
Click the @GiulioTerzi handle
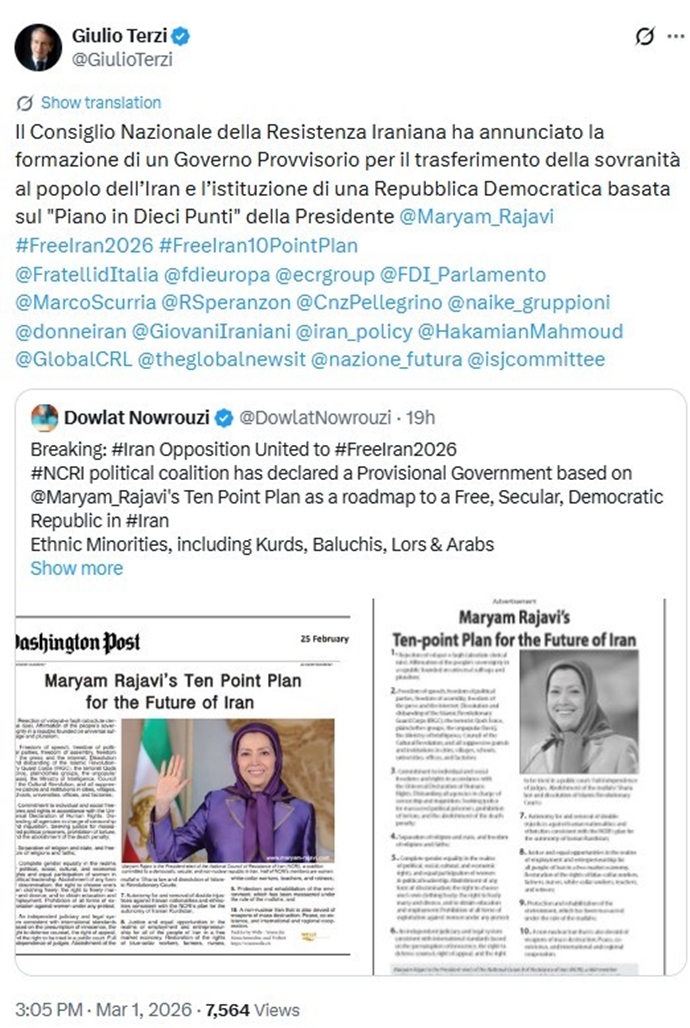pyautogui.click(x=122, y=60)
